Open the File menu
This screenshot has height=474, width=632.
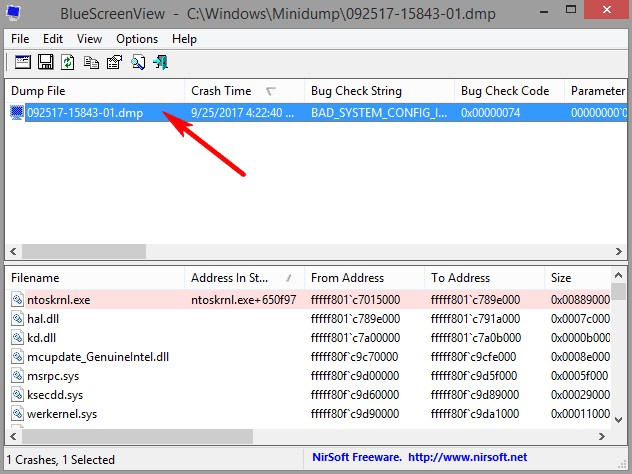click(x=20, y=39)
